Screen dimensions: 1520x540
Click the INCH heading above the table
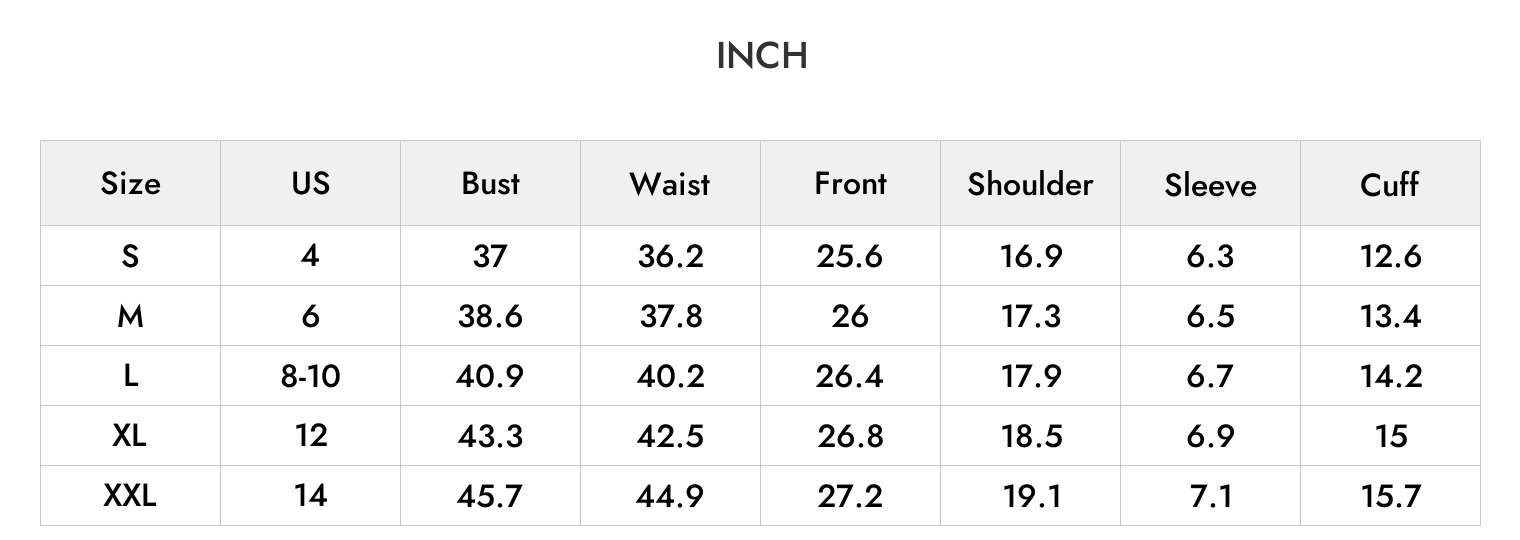click(x=762, y=56)
